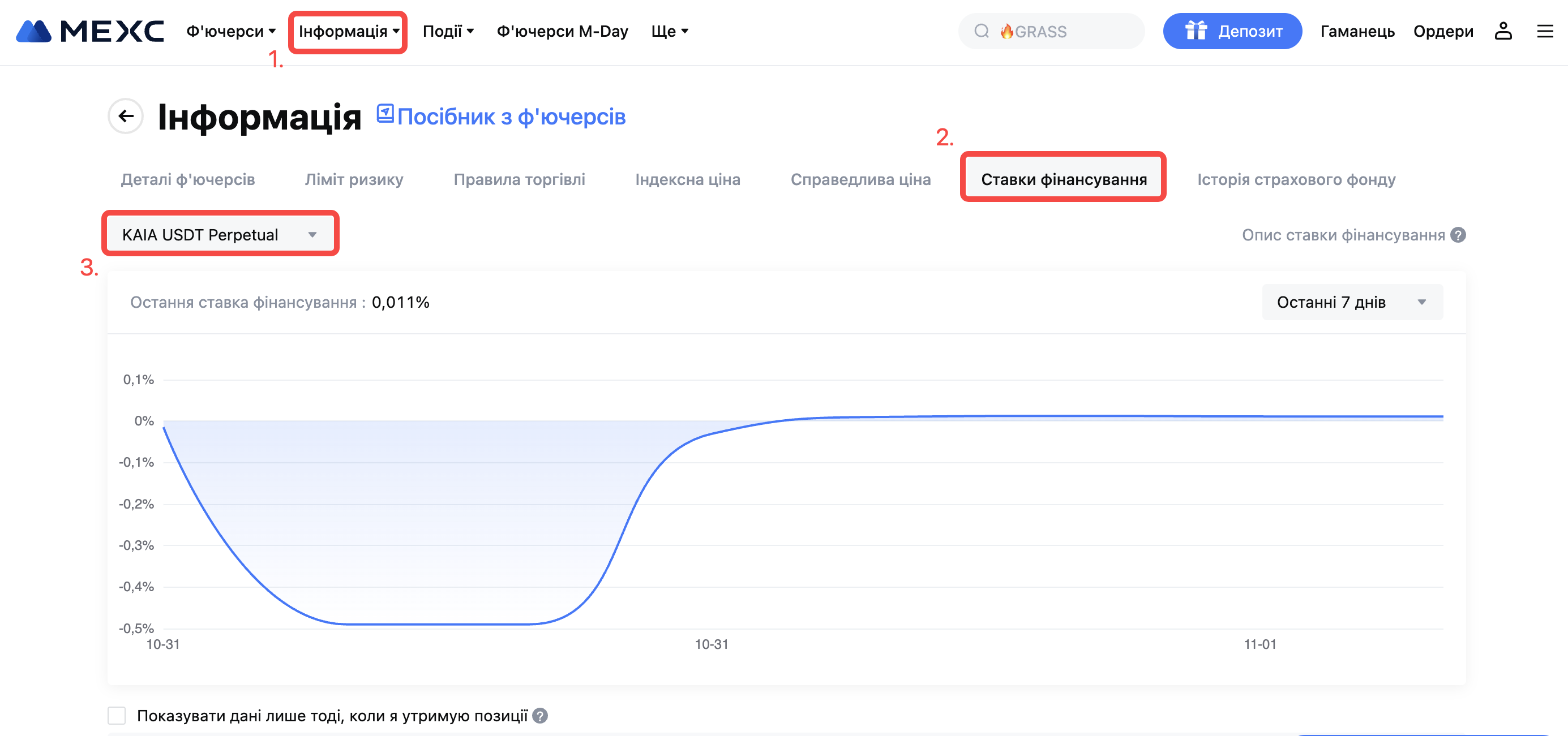Open the Посібник з ф'ючерсів link
The width and height of the screenshot is (1568, 736).
[511, 117]
